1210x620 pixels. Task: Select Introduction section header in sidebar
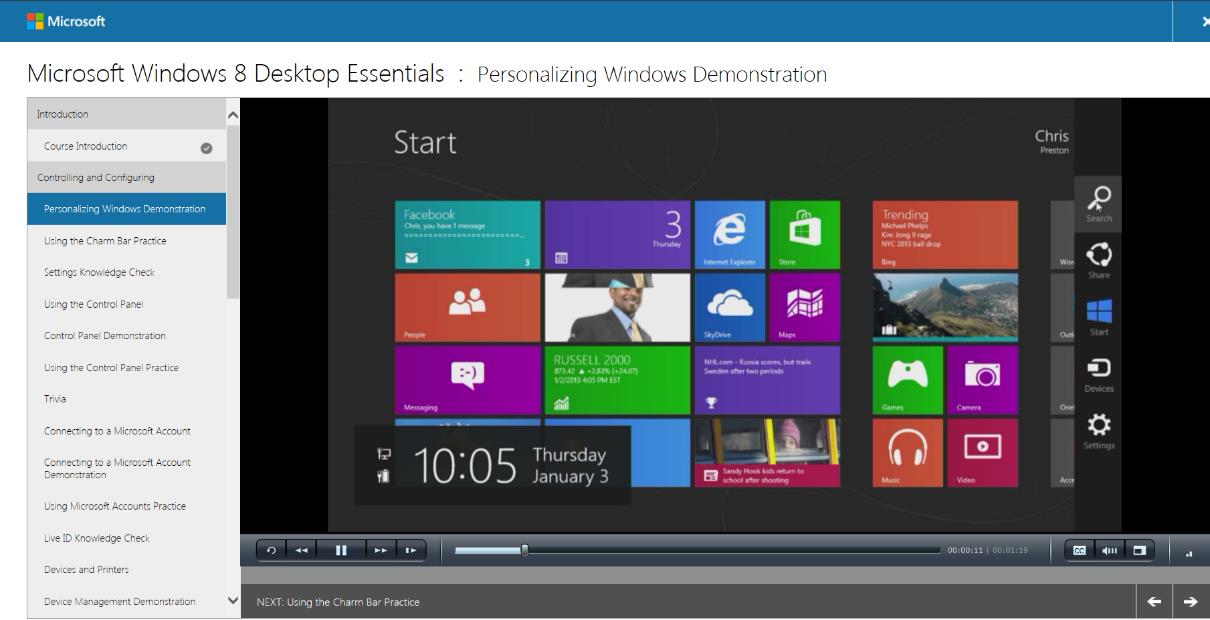point(127,114)
